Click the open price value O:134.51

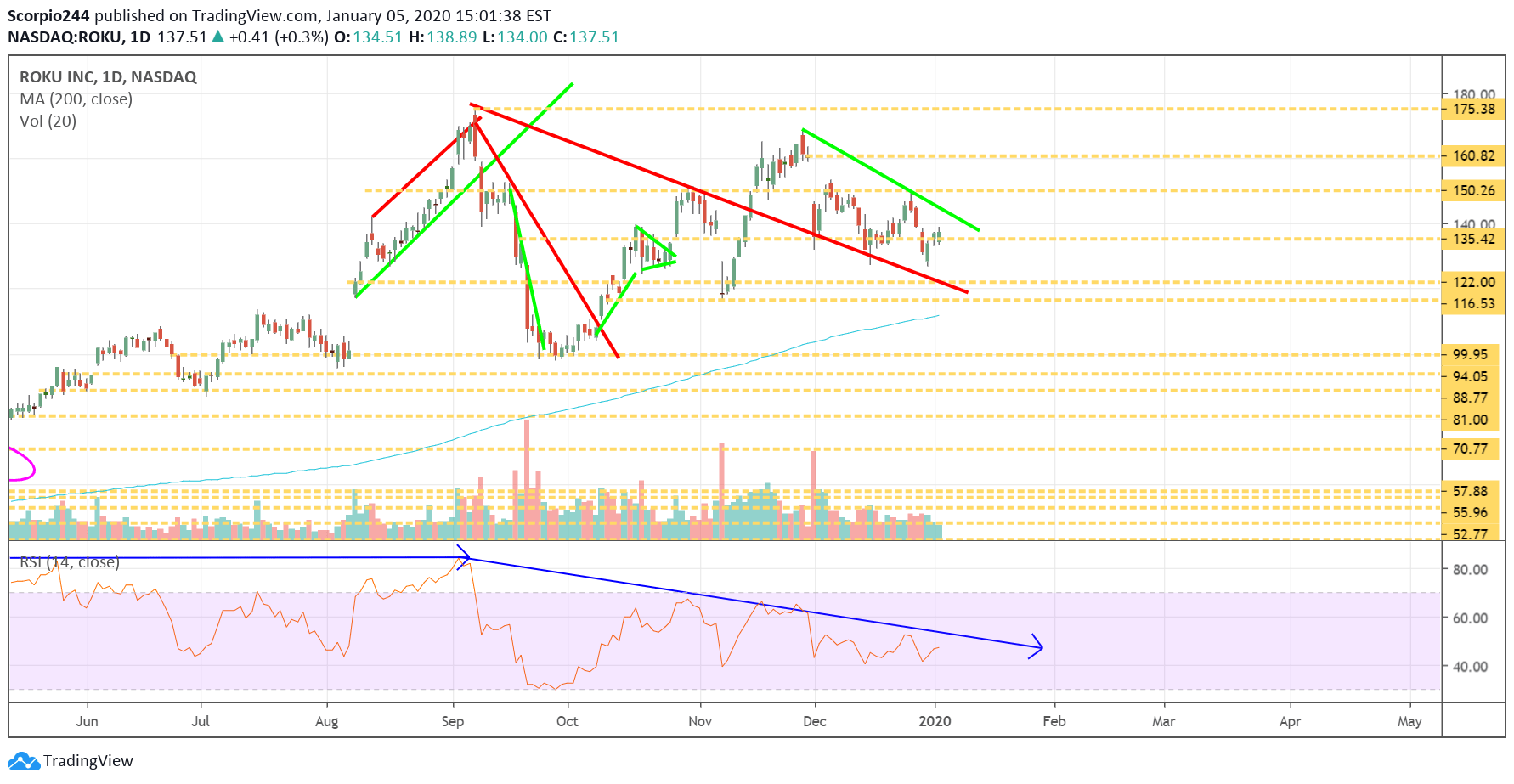click(x=368, y=37)
